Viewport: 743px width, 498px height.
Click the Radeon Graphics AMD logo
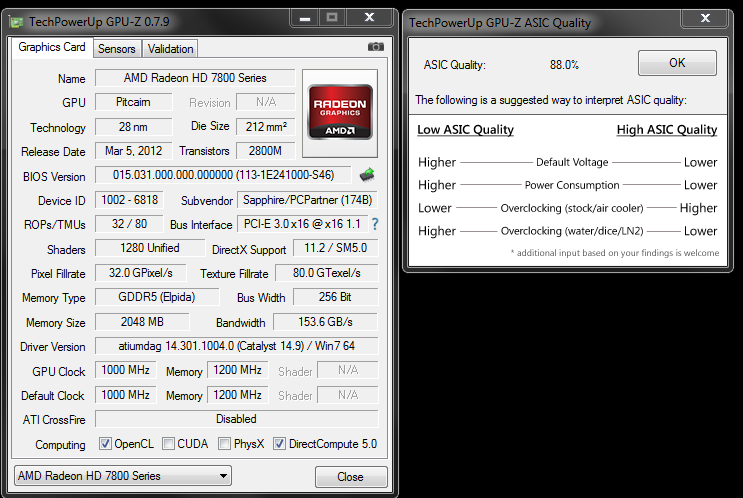point(340,112)
